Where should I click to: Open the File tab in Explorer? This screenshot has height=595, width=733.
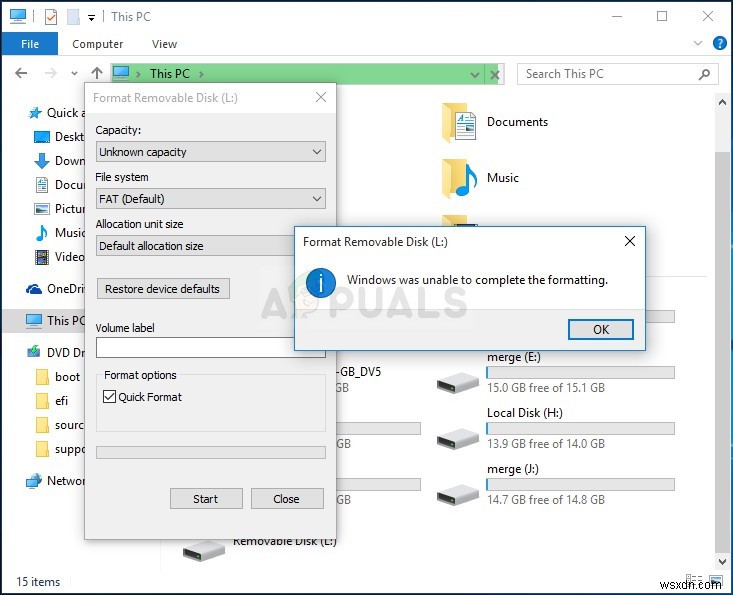click(30, 44)
